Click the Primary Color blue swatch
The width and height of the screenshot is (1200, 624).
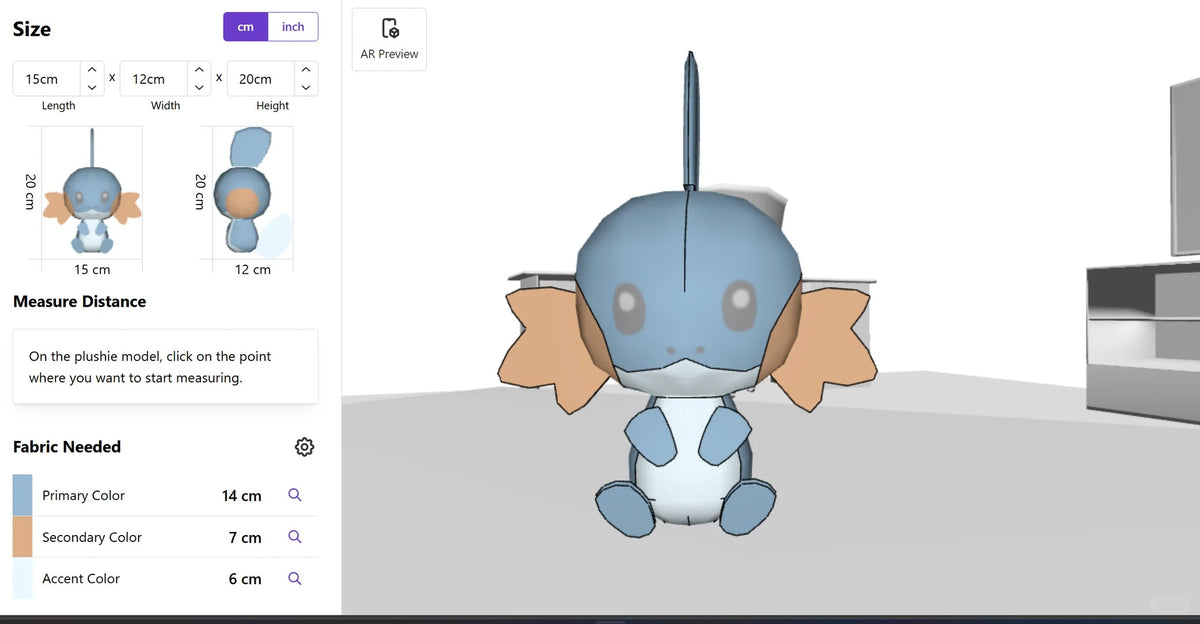click(x=22, y=495)
